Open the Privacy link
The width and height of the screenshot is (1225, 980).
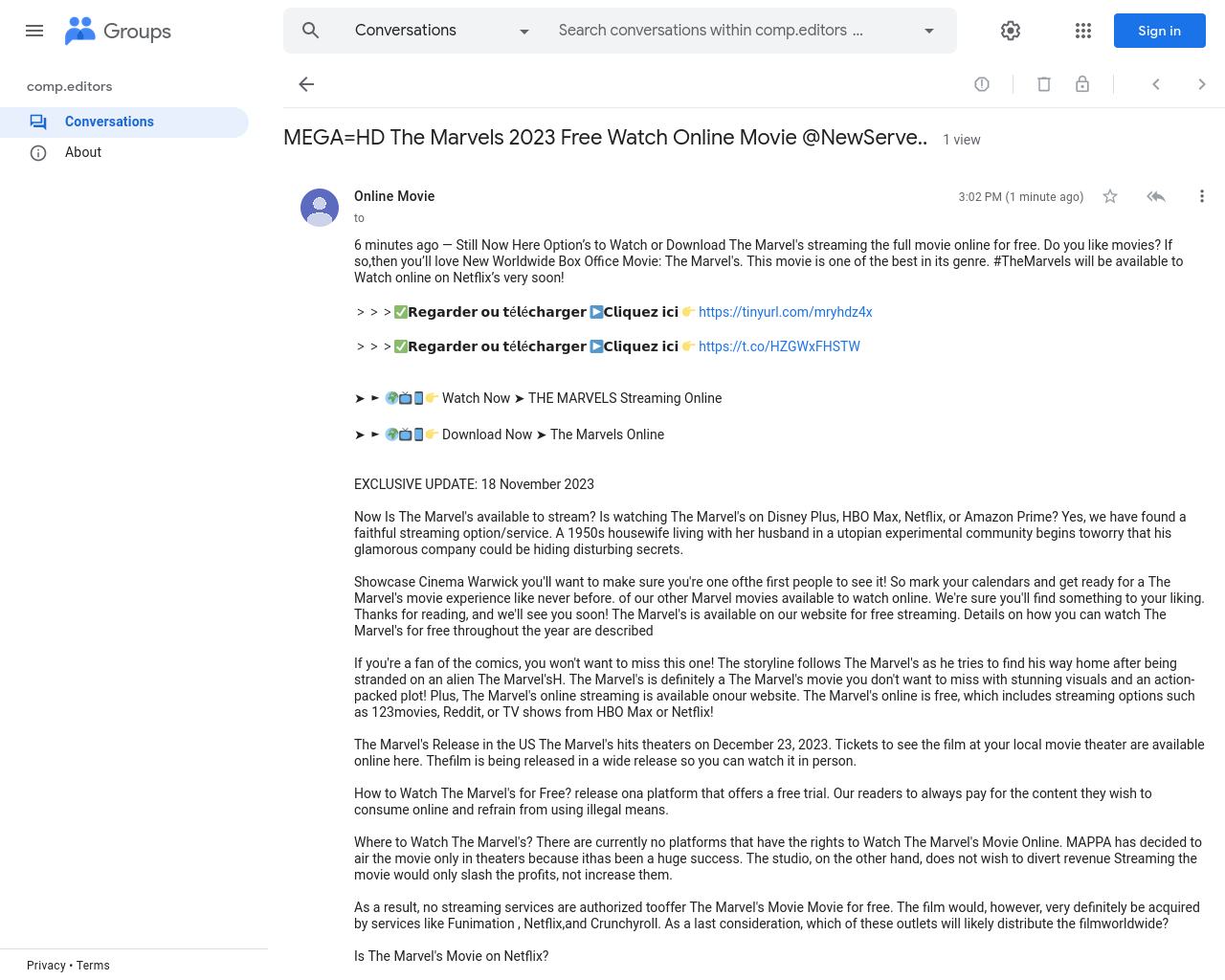pos(46,966)
